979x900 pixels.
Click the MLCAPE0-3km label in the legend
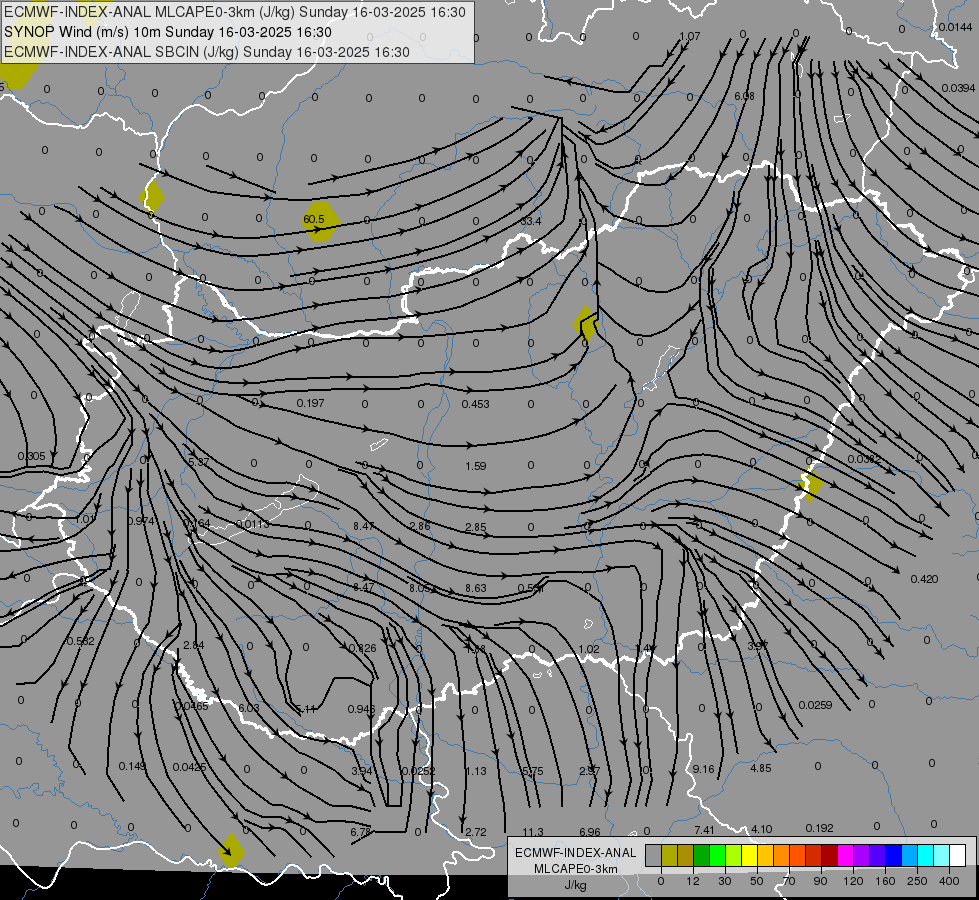(575, 869)
